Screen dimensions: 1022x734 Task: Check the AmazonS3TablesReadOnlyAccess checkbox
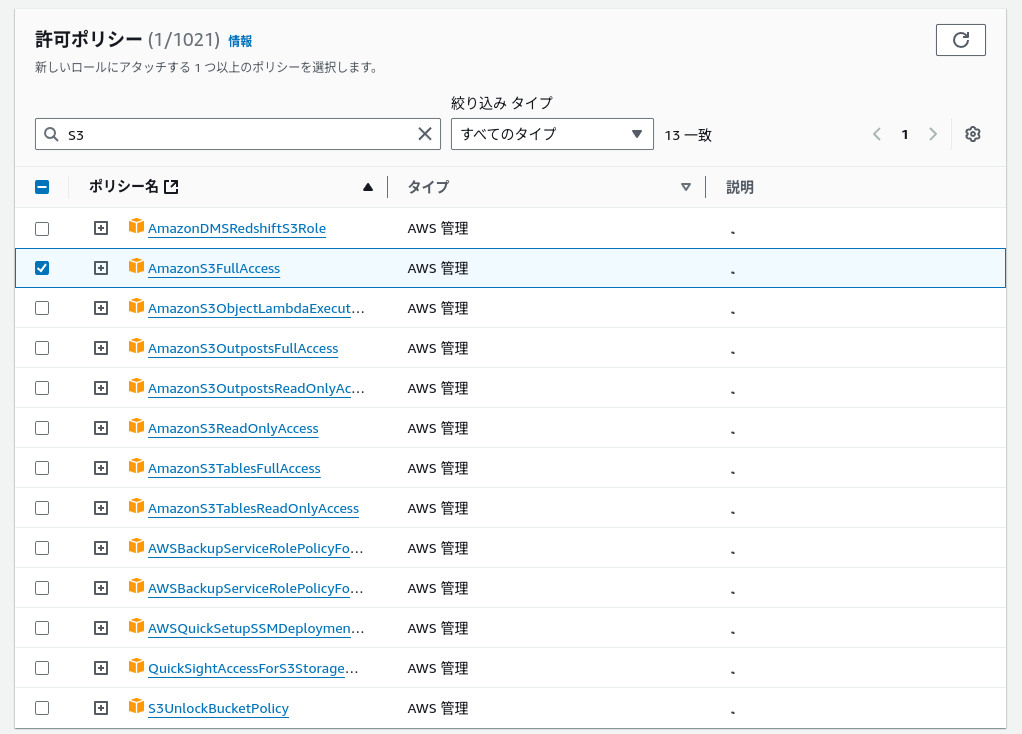point(42,508)
